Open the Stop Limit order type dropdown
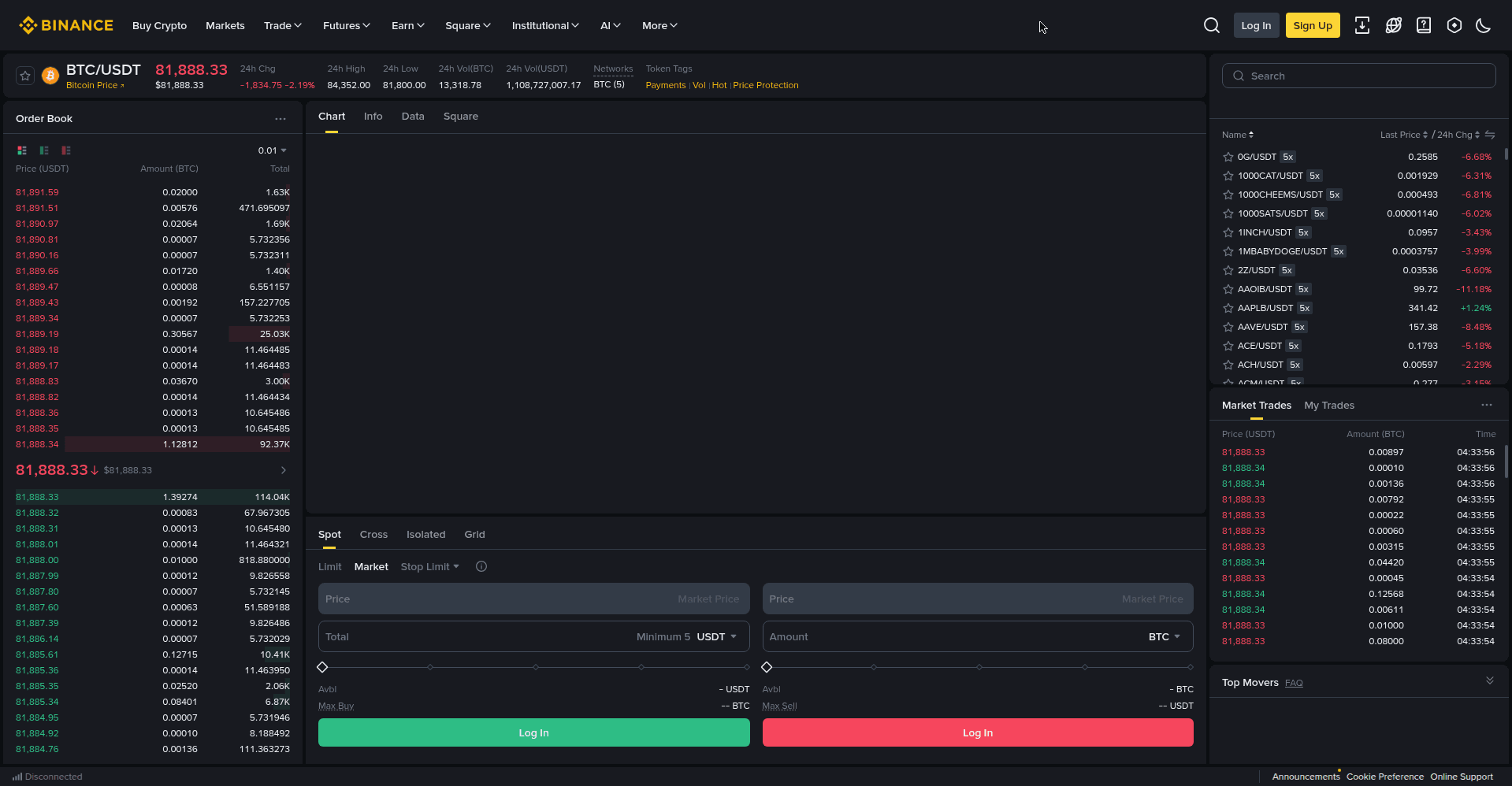The width and height of the screenshot is (1512, 786). point(429,566)
